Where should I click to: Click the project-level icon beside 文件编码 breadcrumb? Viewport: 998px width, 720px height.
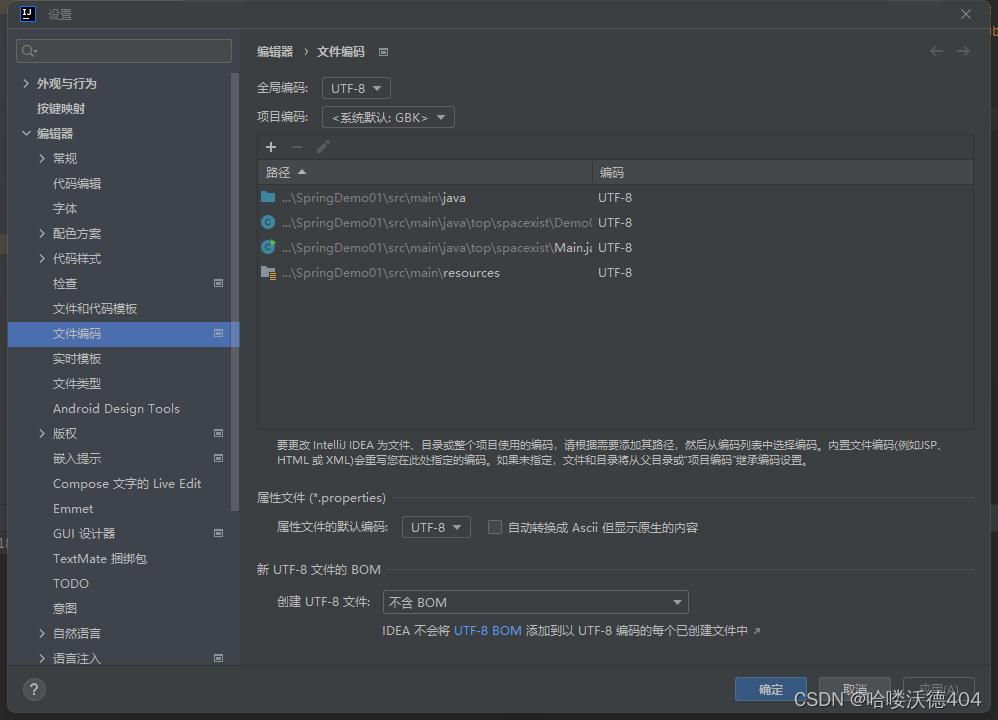coord(383,52)
